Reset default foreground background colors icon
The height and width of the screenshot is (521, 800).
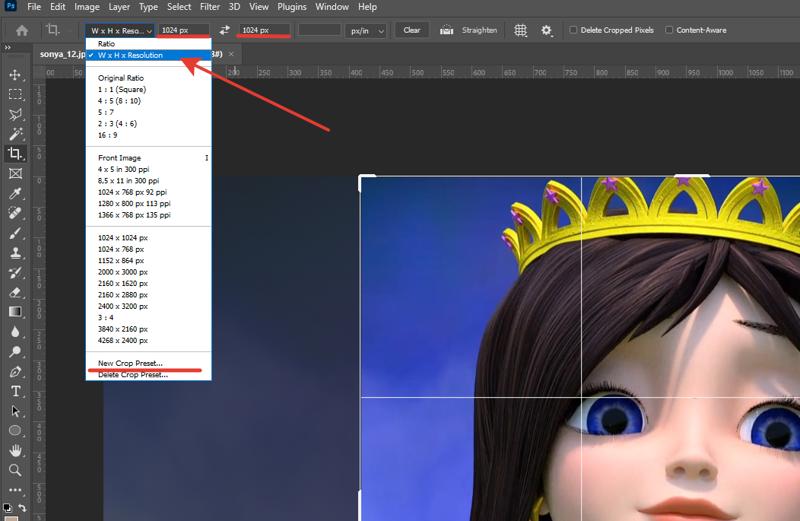pos(7,507)
